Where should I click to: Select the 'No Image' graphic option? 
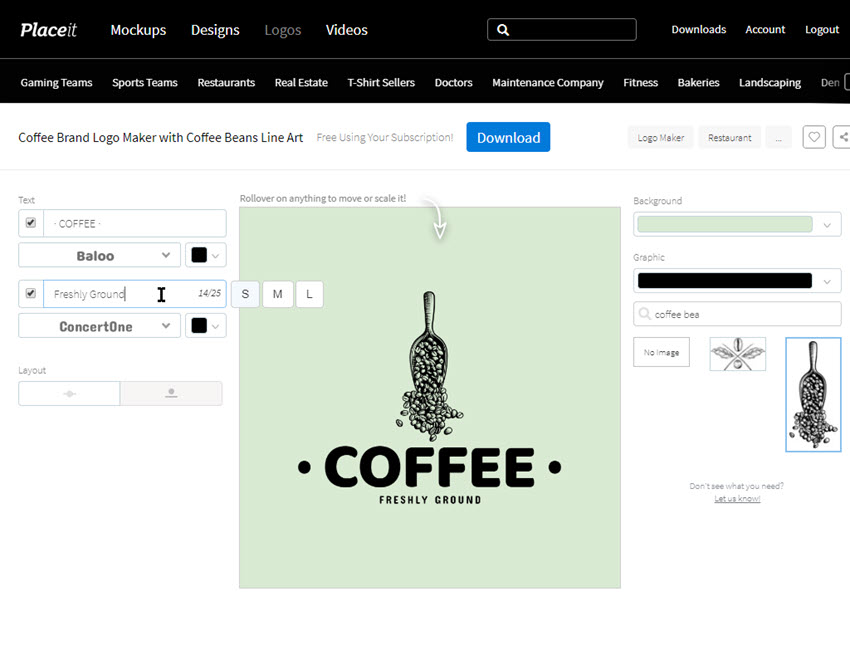click(x=661, y=352)
